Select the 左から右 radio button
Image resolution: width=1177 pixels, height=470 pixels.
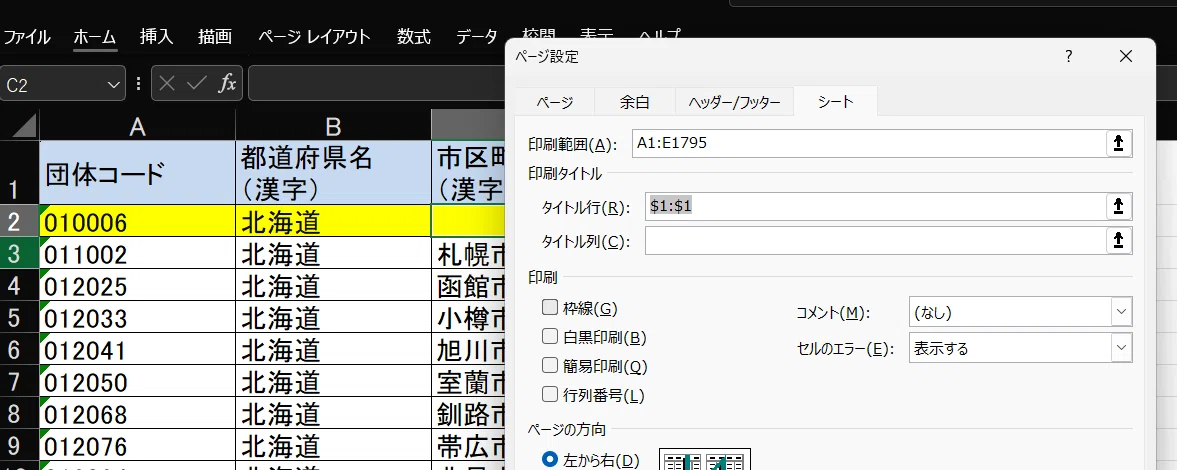(x=550, y=459)
